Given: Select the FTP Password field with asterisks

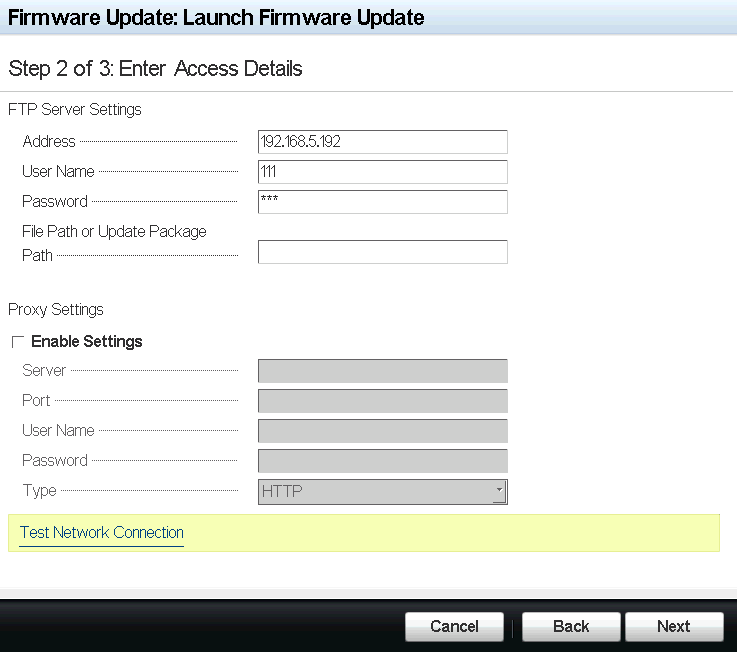Looking at the screenshot, I should tap(382, 202).
